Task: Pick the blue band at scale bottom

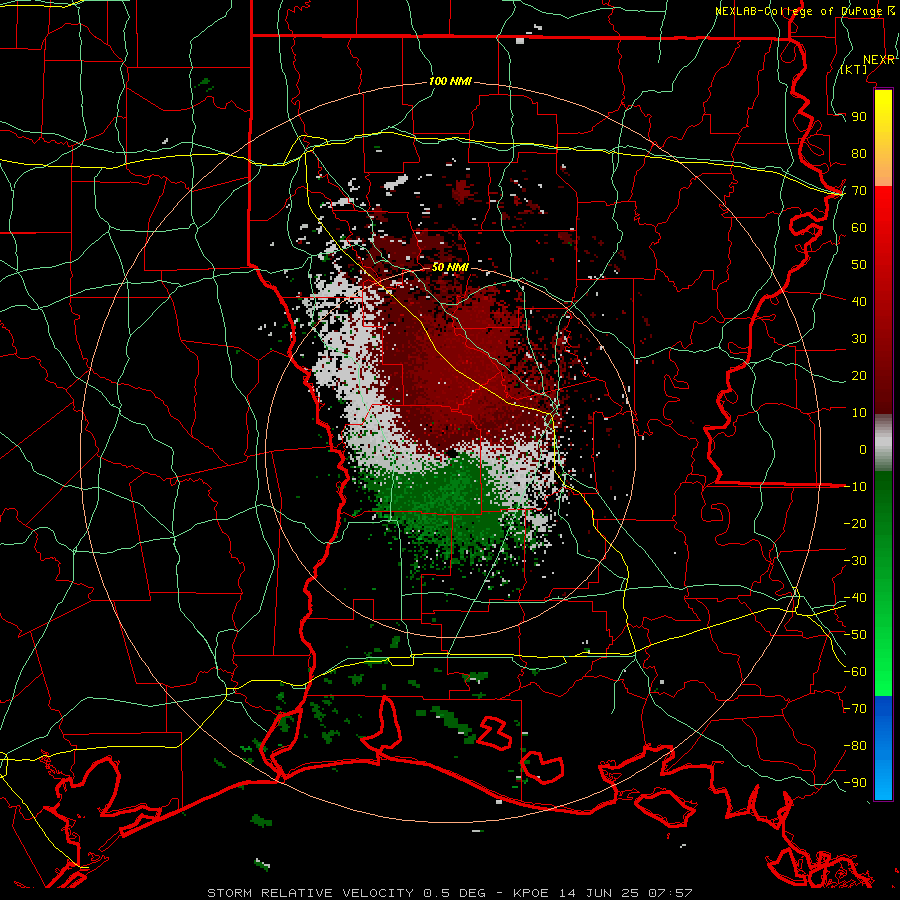Action: 883,748
